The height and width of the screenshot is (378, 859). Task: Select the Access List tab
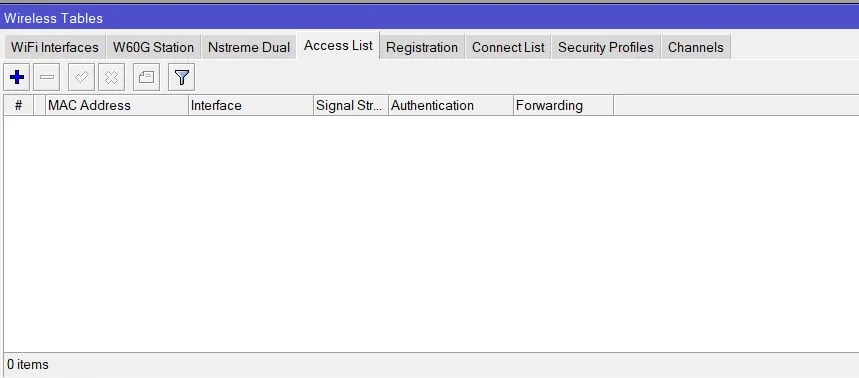[338, 46]
